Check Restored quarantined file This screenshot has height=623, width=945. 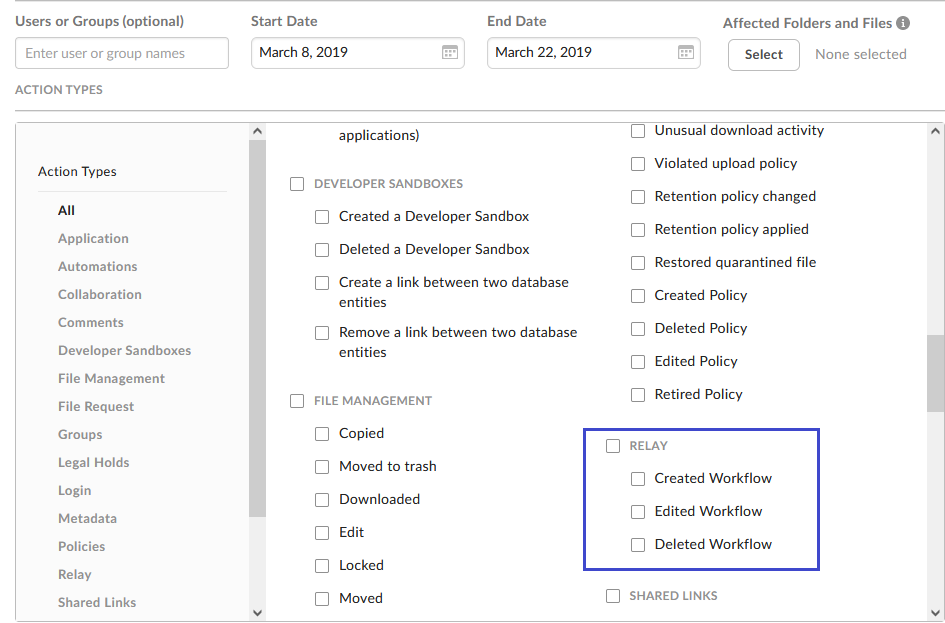pyautogui.click(x=638, y=262)
